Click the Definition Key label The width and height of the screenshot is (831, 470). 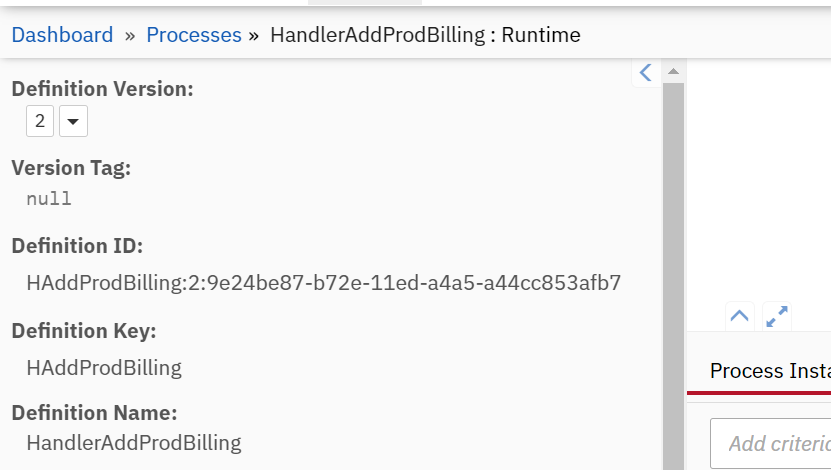(x=84, y=331)
